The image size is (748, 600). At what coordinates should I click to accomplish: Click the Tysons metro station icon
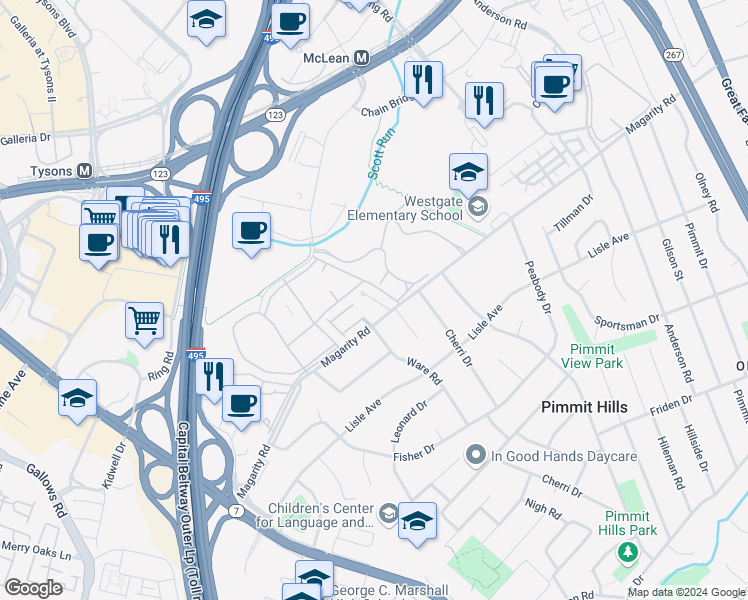(84, 171)
